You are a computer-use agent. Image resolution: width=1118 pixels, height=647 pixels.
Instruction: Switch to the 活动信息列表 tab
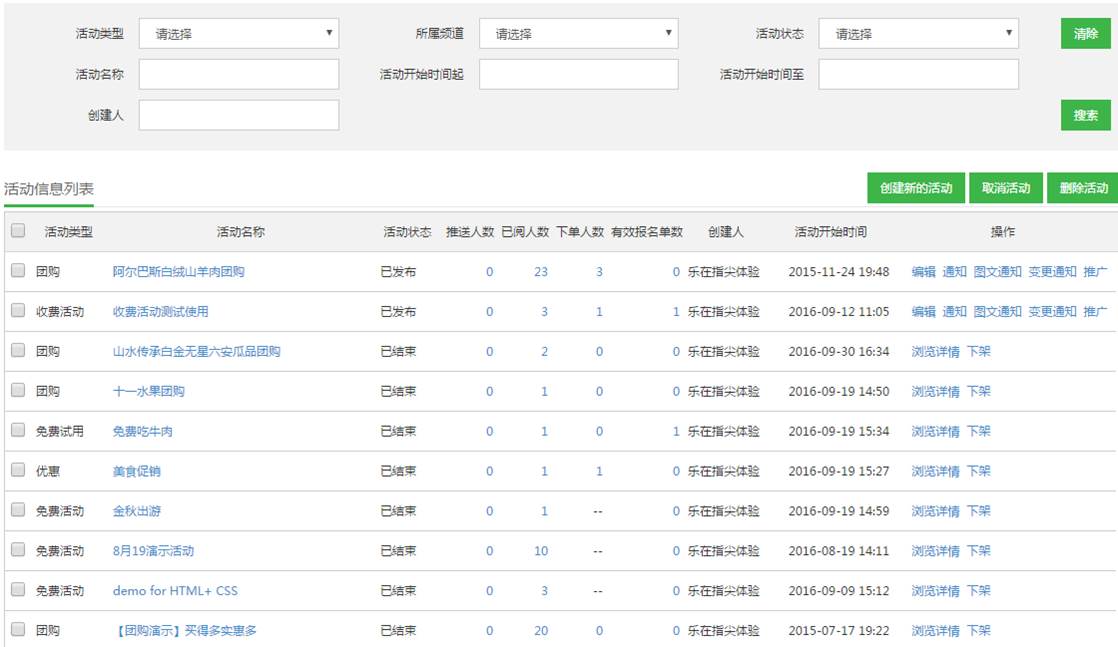tap(48, 189)
